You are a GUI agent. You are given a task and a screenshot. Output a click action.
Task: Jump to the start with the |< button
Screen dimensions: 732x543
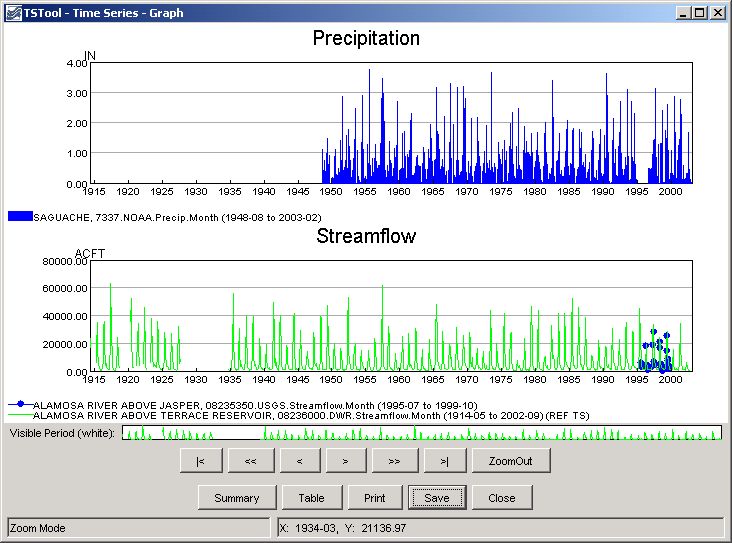click(x=201, y=461)
